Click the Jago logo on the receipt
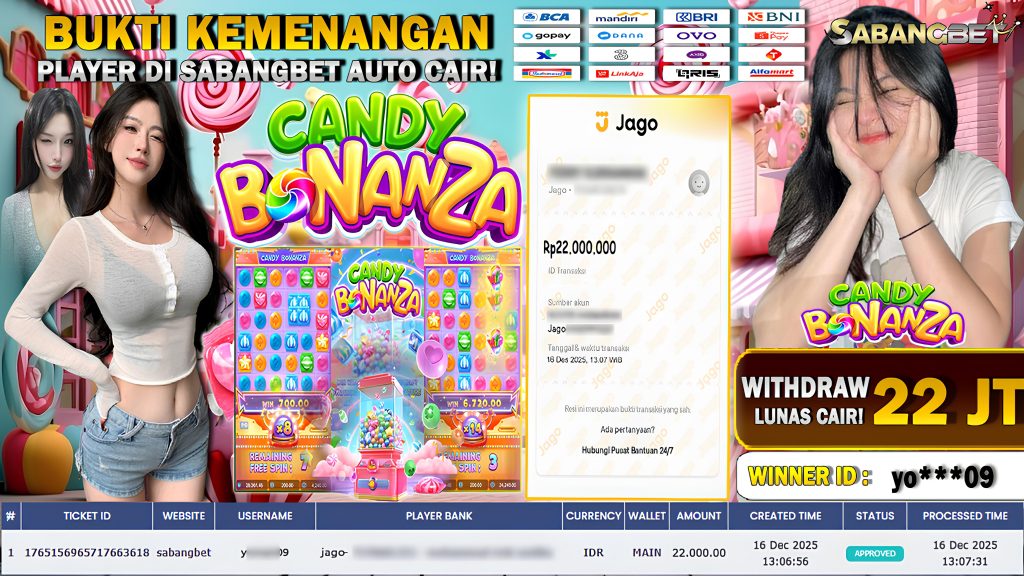 [x=626, y=123]
